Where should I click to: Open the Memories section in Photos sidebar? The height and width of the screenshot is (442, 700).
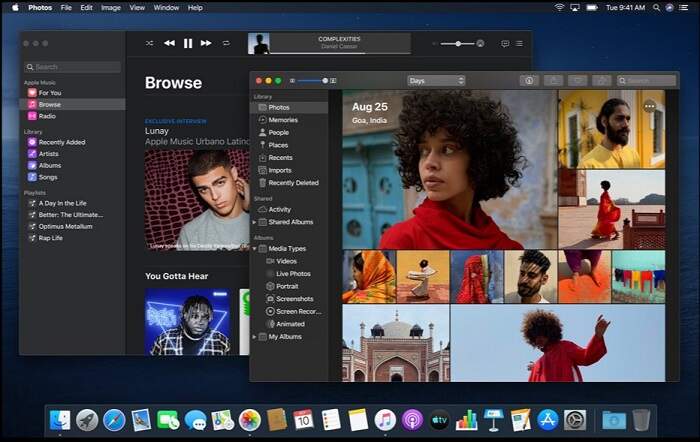pyautogui.click(x=282, y=120)
